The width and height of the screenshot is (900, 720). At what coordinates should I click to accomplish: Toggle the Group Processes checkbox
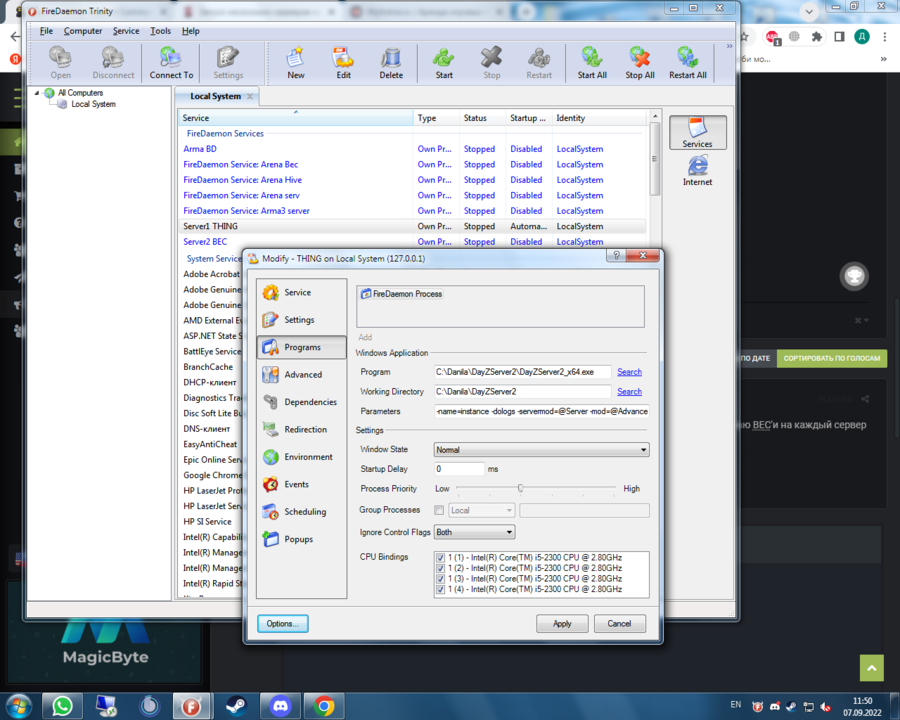click(x=439, y=510)
